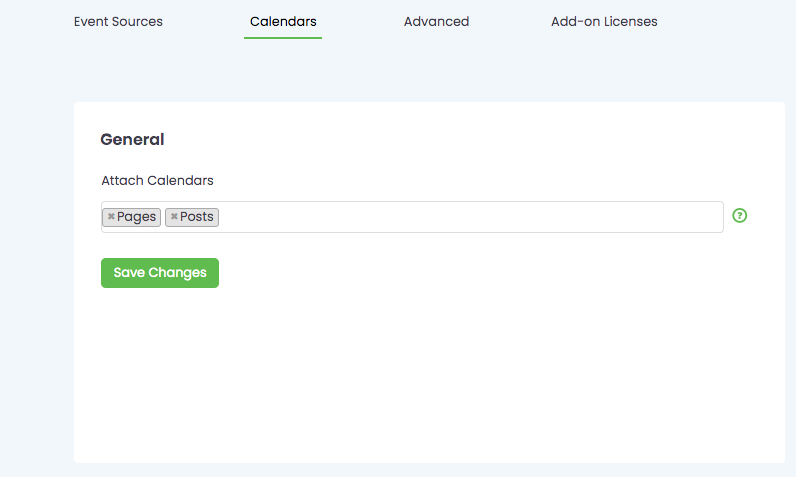796x477 pixels.
Task: Click the Attach Calendars field label
Action: point(157,181)
